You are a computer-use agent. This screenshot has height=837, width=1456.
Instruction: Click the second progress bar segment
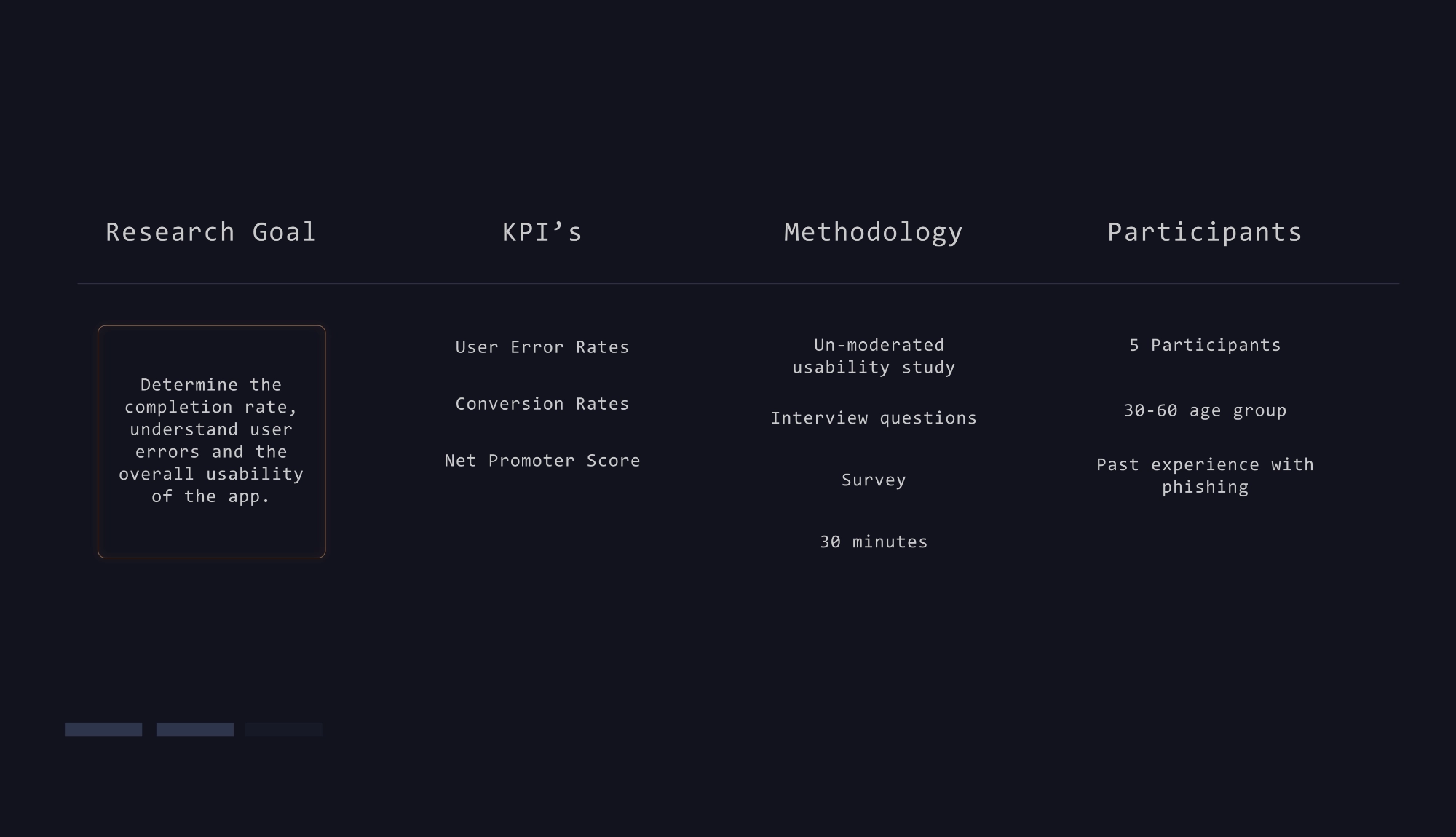point(194,728)
